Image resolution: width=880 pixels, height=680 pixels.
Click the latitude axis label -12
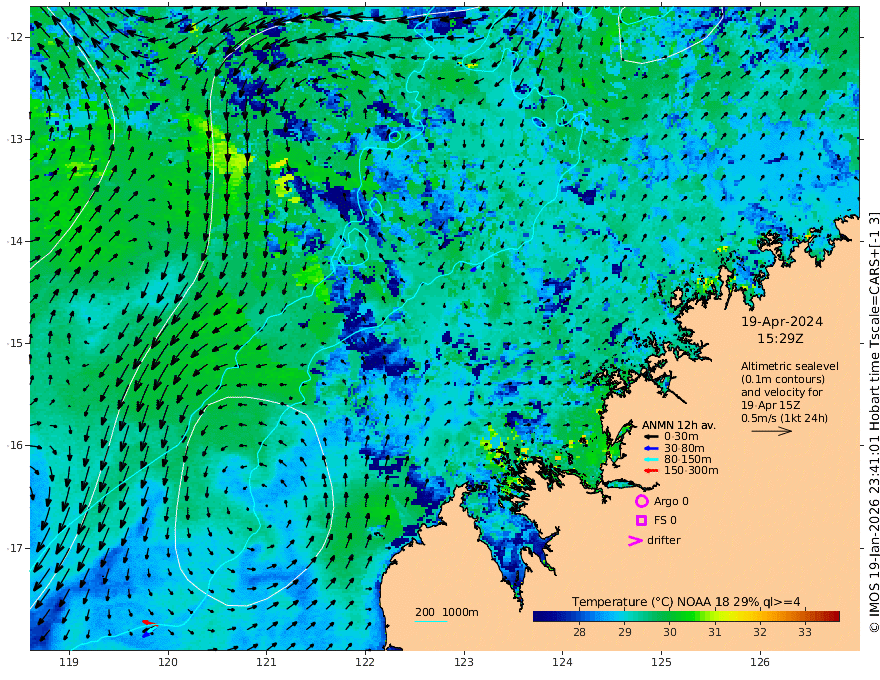coord(15,37)
